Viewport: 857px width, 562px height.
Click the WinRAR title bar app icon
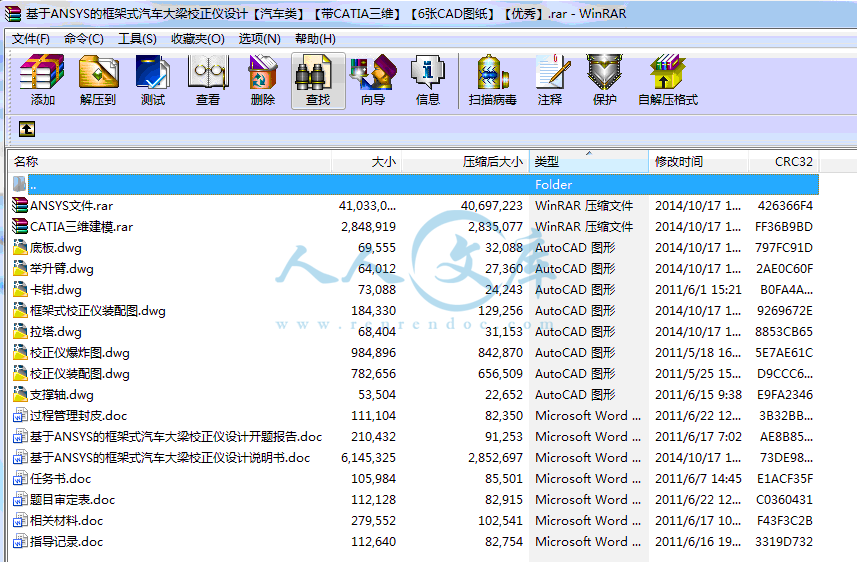[x=13, y=14]
